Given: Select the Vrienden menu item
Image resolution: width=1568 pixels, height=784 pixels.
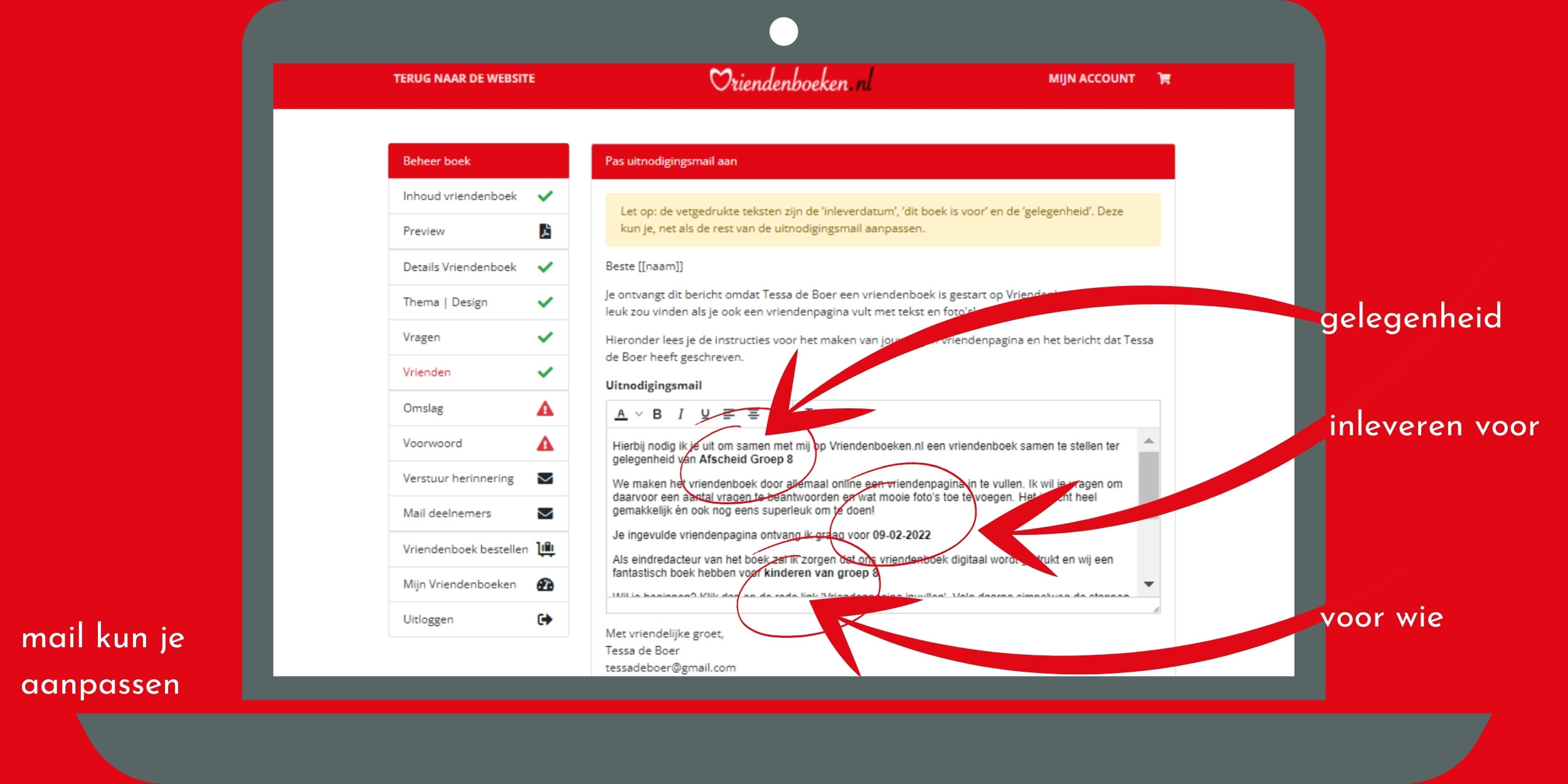Looking at the screenshot, I should click(479, 373).
